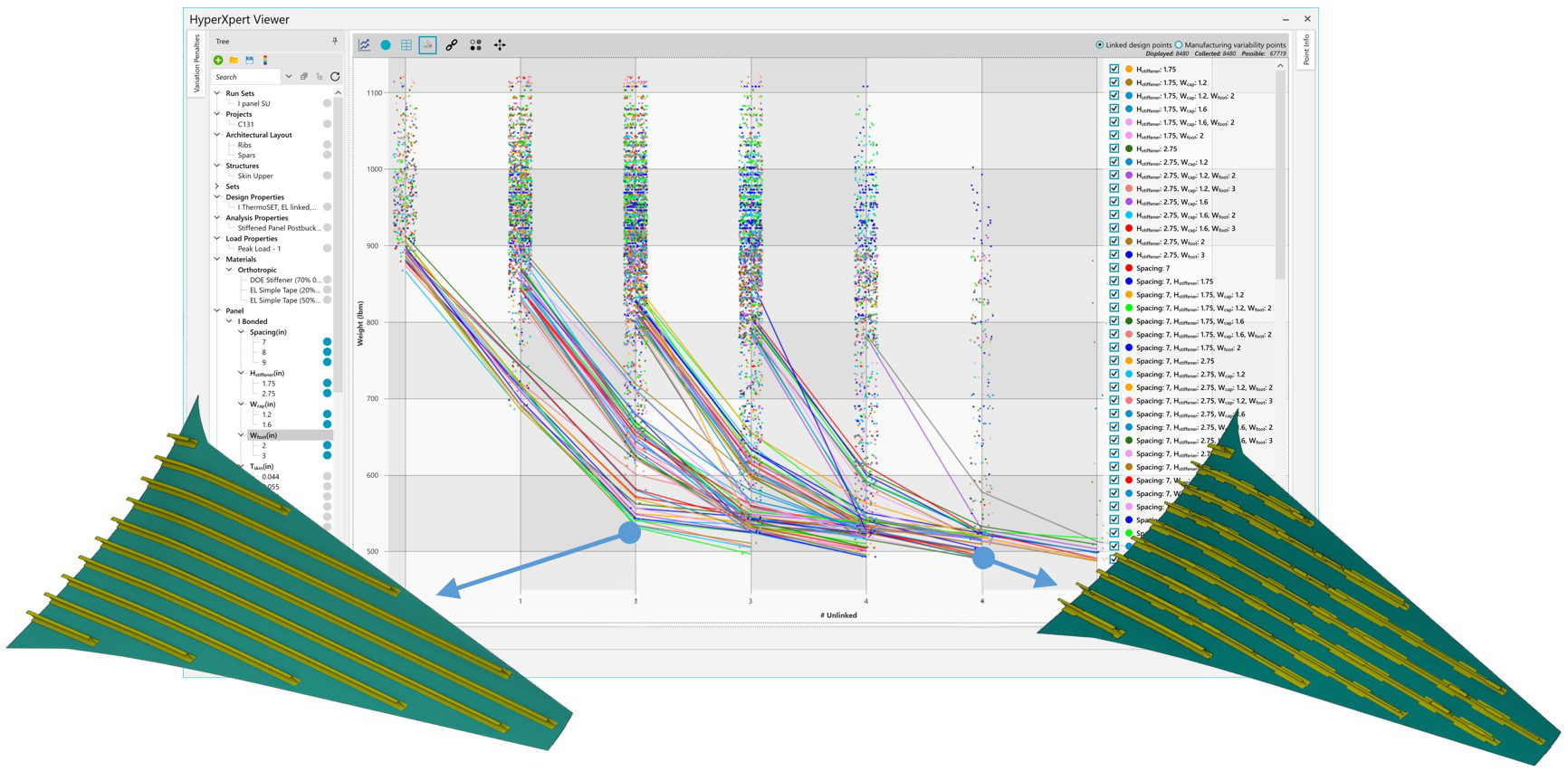The image size is (1568, 781).
Task: Select the EL Simple Tape (20%... item
Action: [285, 290]
